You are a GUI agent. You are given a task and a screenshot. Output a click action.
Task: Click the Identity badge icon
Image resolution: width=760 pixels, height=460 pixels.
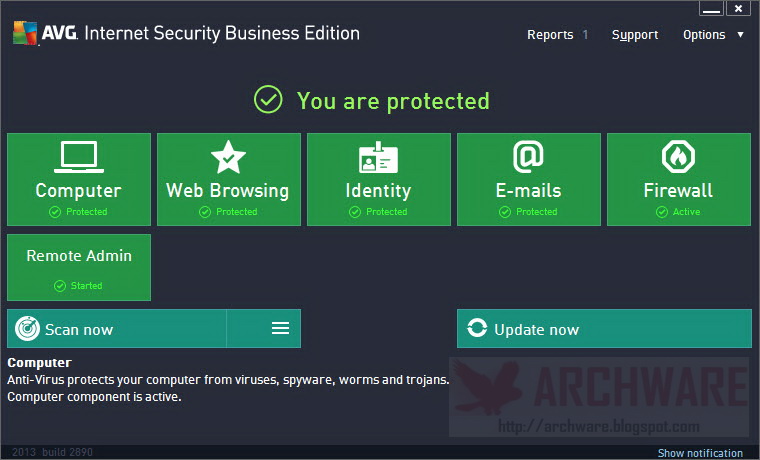coord(378,157)
